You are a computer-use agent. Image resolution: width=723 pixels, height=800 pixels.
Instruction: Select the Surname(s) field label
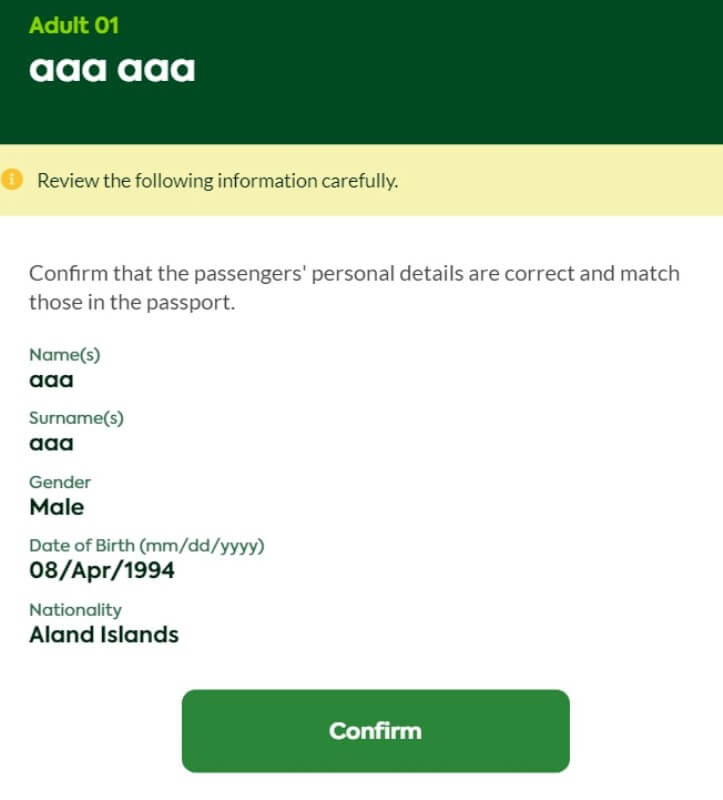pos(77,418)
